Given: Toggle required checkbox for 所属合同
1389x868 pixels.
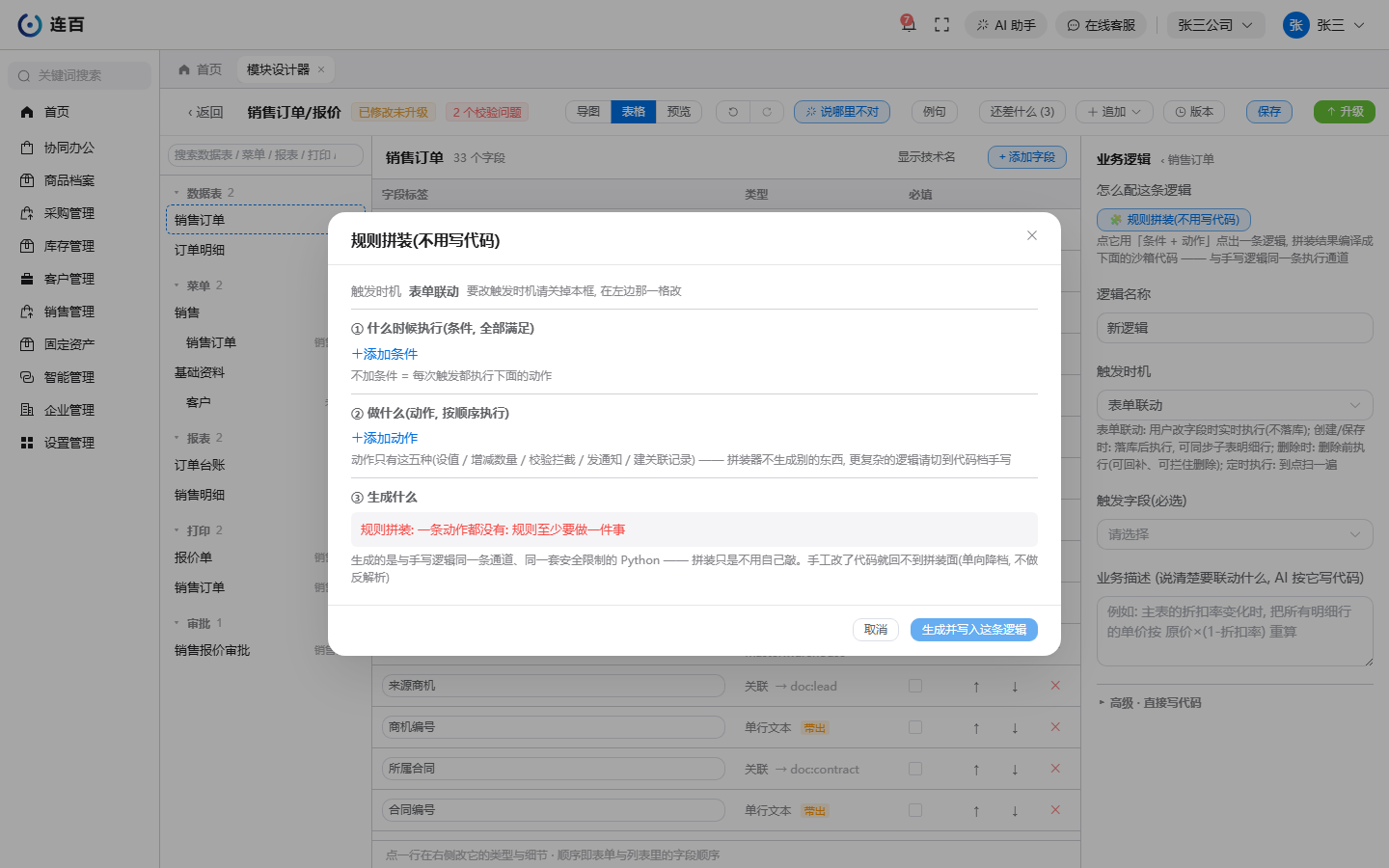Looking at the screenshot, I should click(915, 769).
